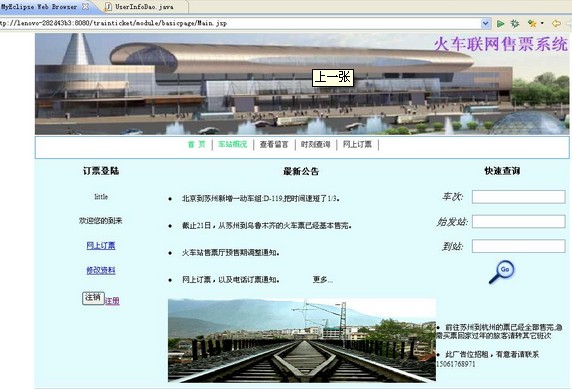572x389 pixels.
Task: Open 首页 in navigation menu
Action: point(197,145)
